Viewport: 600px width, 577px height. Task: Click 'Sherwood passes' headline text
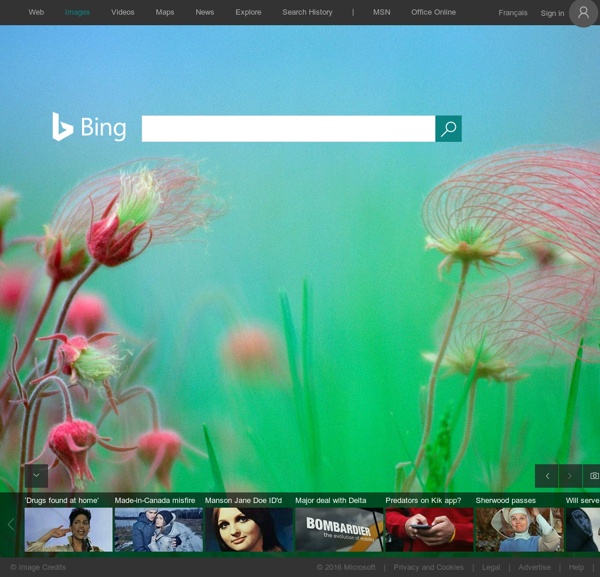point(505,500)
